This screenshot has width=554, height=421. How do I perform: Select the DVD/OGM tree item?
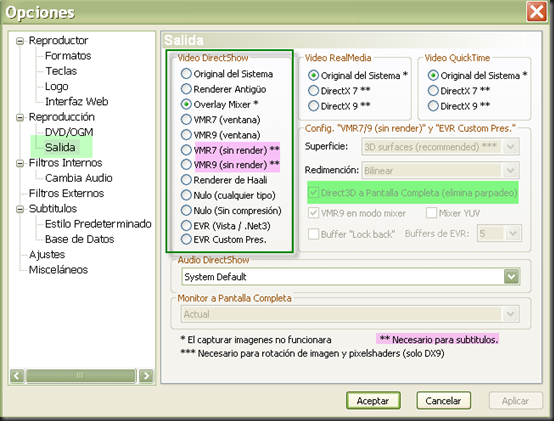[69, 132]
